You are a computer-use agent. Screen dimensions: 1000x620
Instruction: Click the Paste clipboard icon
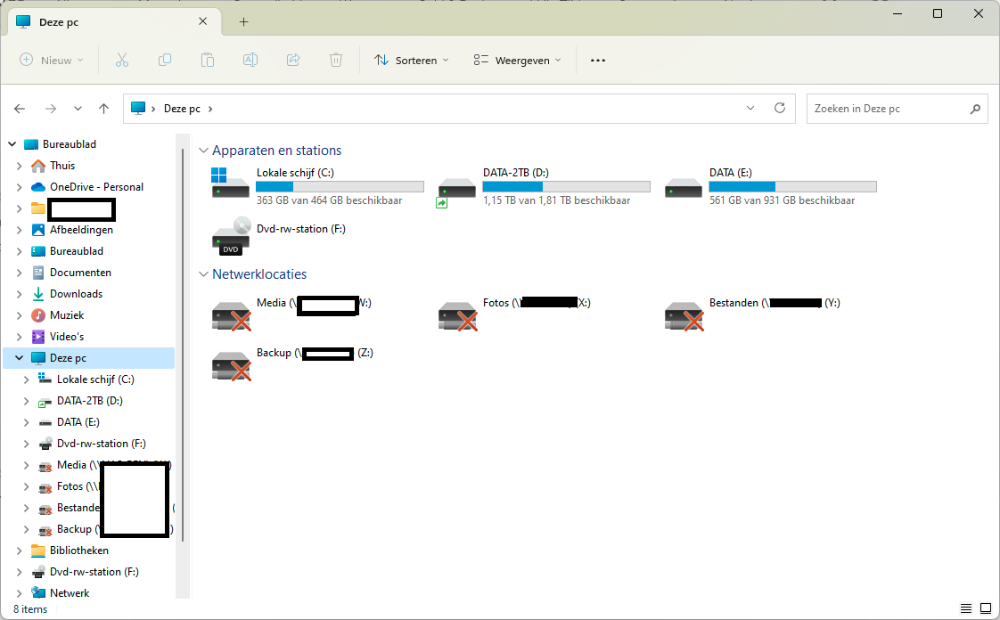coord(207,60)
